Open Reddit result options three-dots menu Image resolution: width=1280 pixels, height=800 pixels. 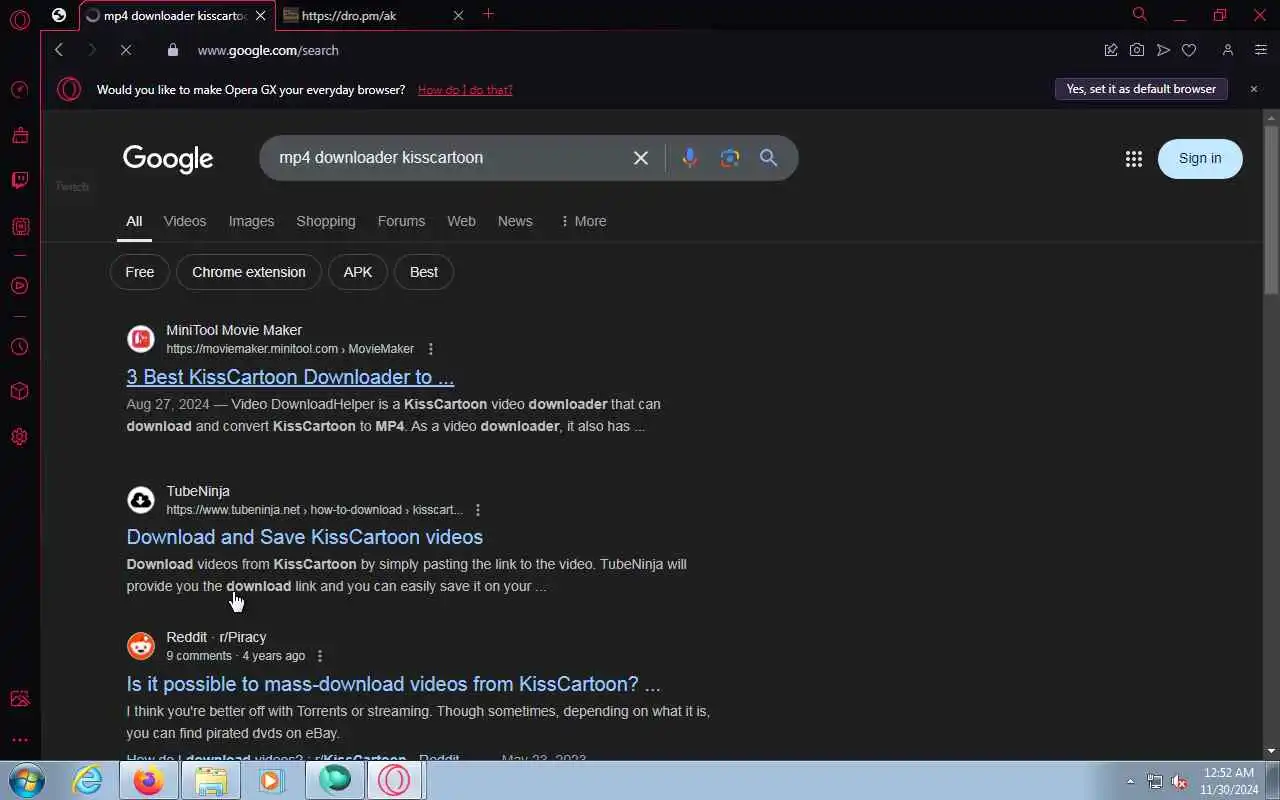[x=320, y=656]
